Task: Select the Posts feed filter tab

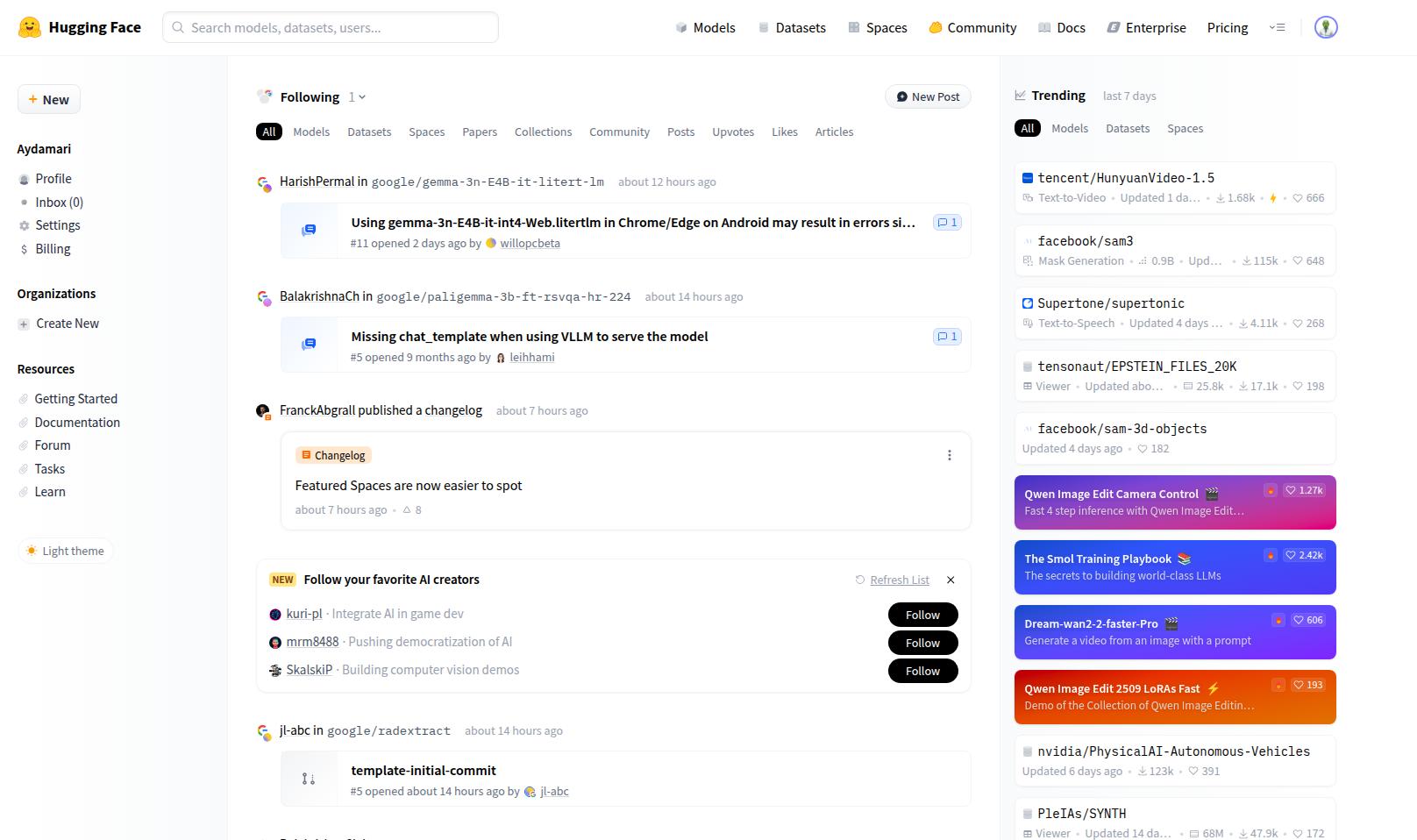Action: (680, 132)
